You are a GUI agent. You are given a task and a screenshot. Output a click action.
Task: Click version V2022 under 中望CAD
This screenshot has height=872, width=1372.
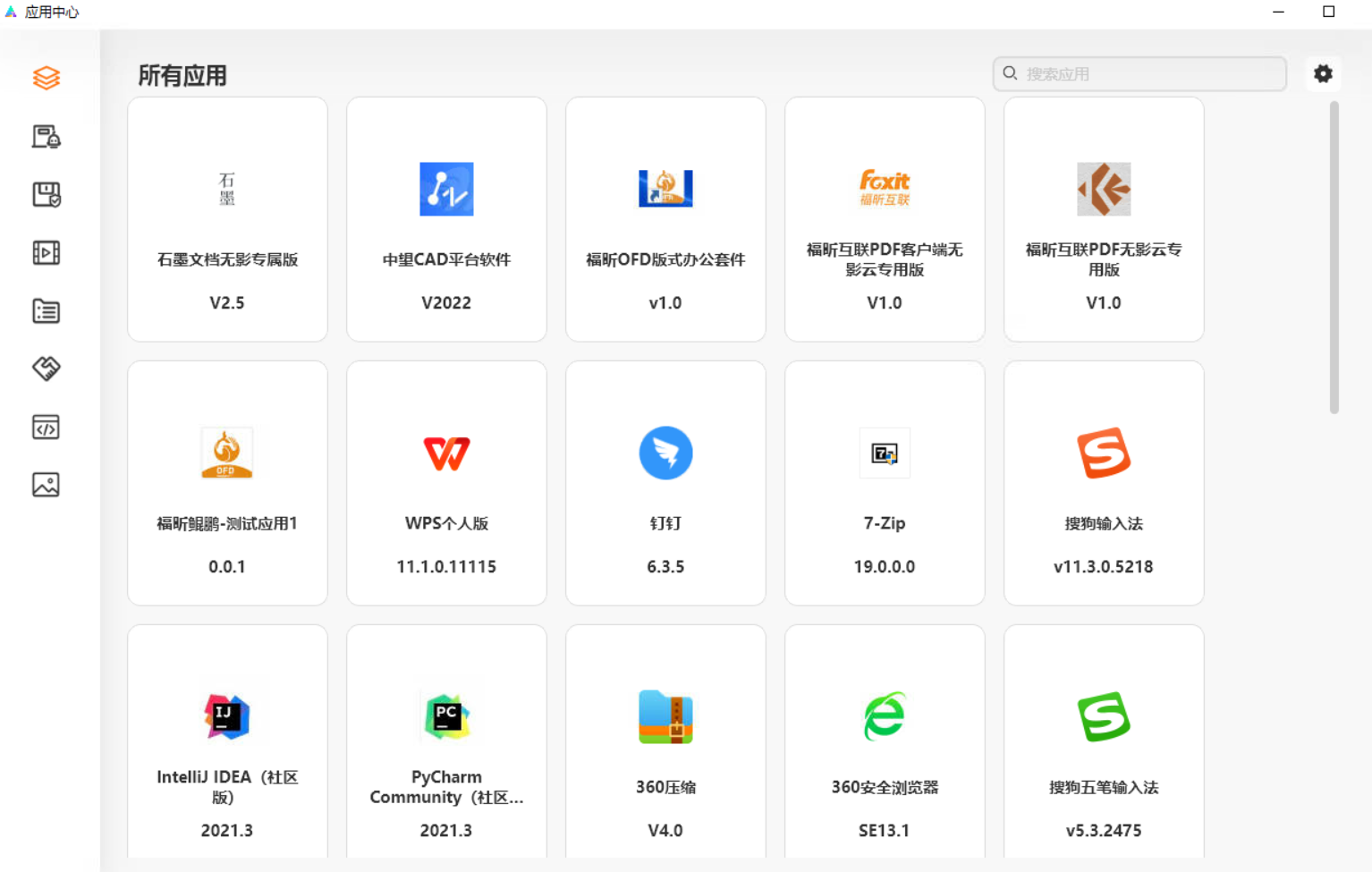click(x=446, y=302)
